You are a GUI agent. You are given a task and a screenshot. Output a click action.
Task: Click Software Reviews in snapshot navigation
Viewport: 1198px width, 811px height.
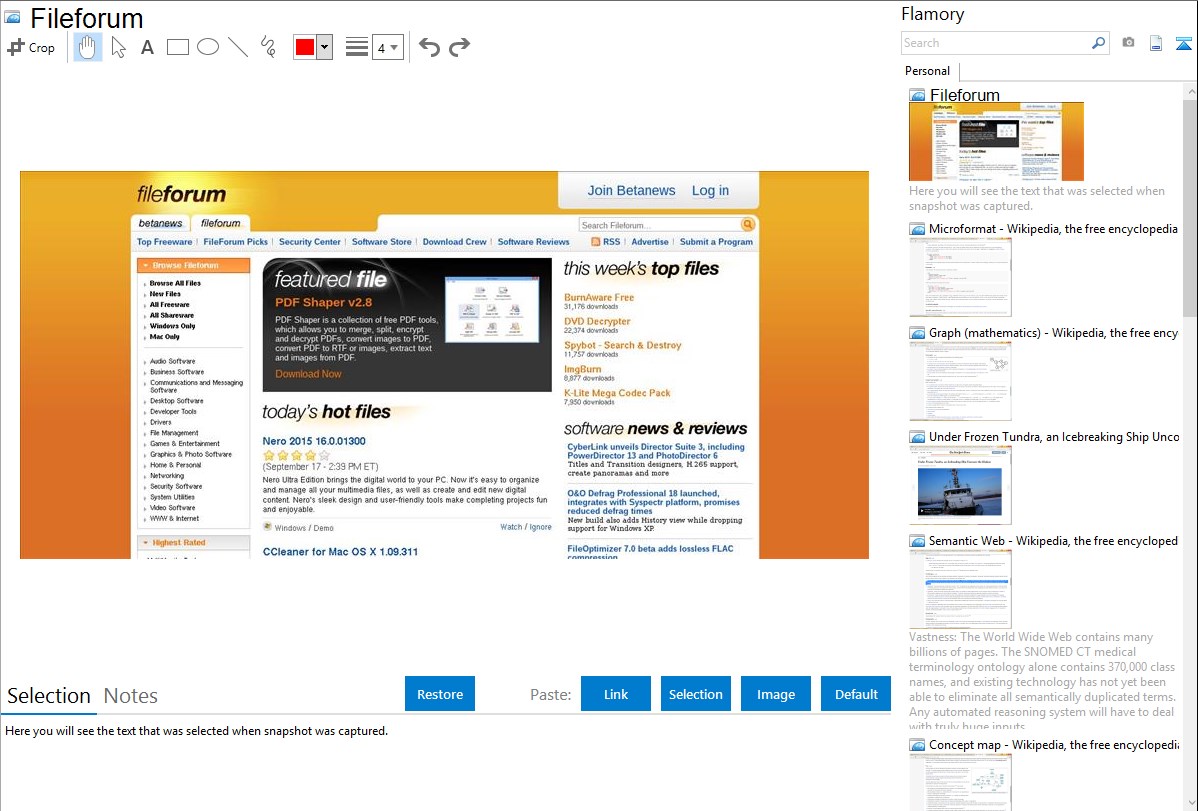533,242
